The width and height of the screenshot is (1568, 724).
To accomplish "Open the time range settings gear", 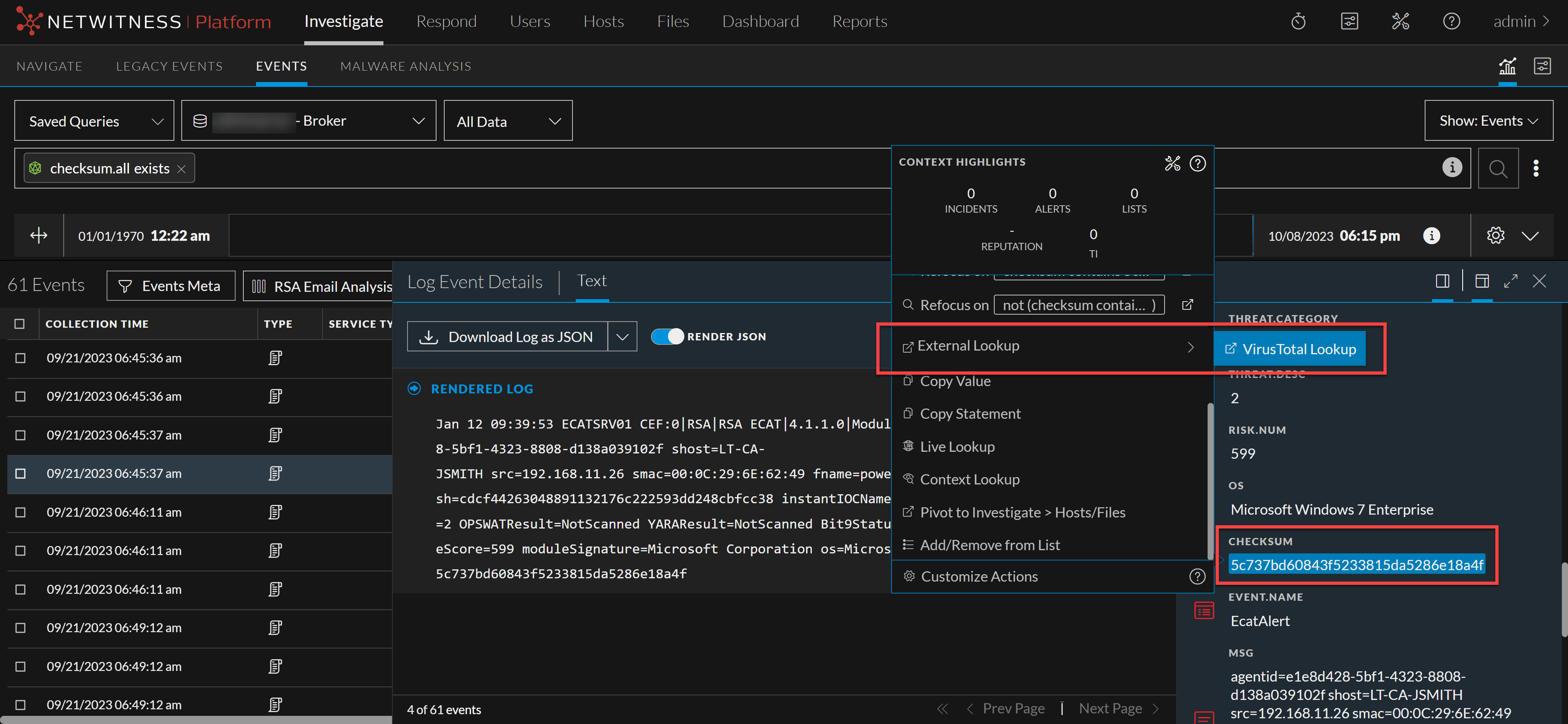I will 1496,235.
